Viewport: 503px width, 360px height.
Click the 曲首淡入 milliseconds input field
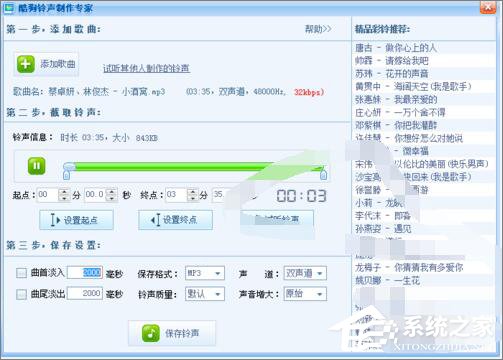[x=85, y=273]
